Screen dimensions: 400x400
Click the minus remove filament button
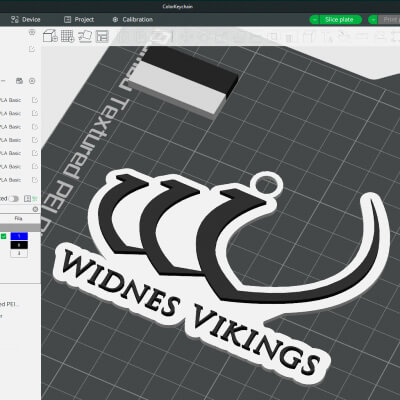click(3, 81)
